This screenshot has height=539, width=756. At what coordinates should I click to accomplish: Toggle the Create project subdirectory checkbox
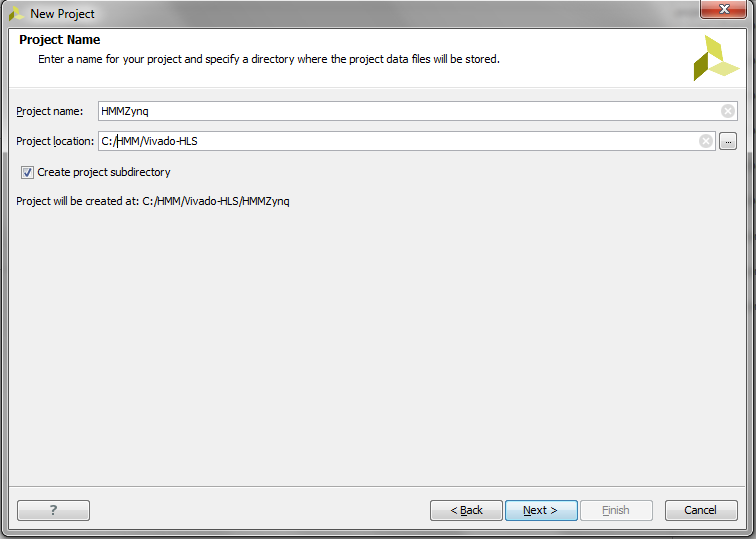click(27, 172)
